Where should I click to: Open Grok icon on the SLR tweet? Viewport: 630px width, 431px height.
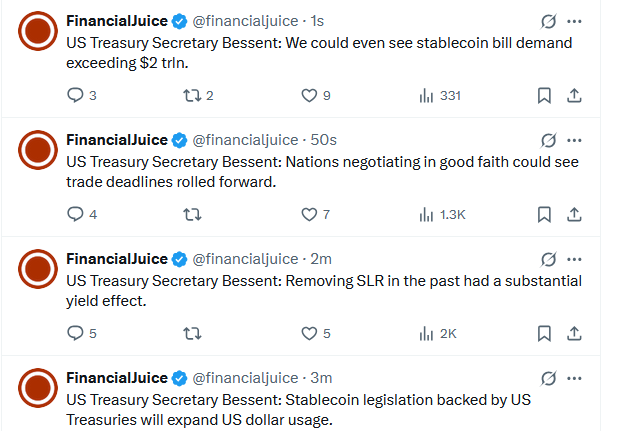548,259
